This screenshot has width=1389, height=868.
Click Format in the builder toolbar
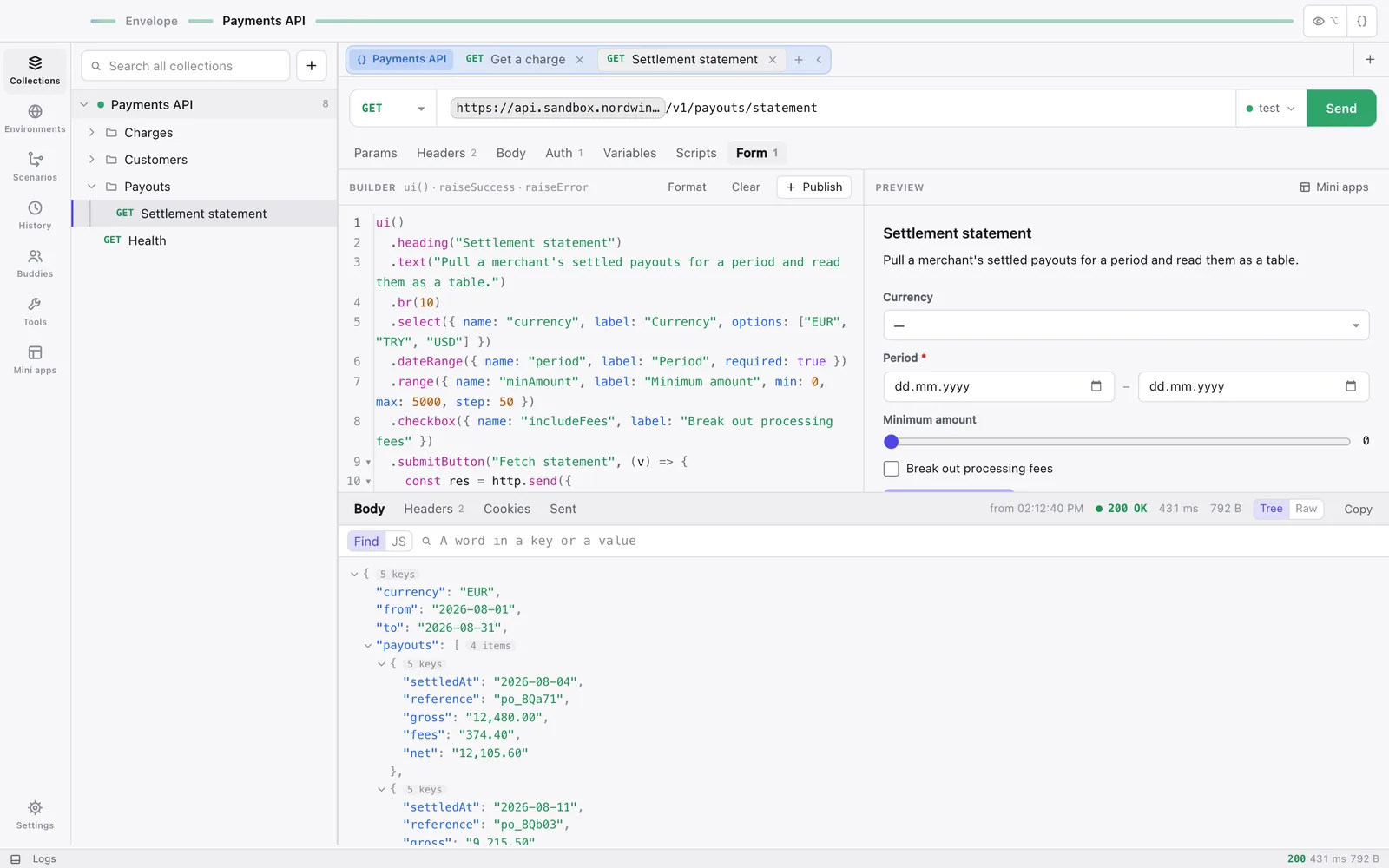point(687,187)
